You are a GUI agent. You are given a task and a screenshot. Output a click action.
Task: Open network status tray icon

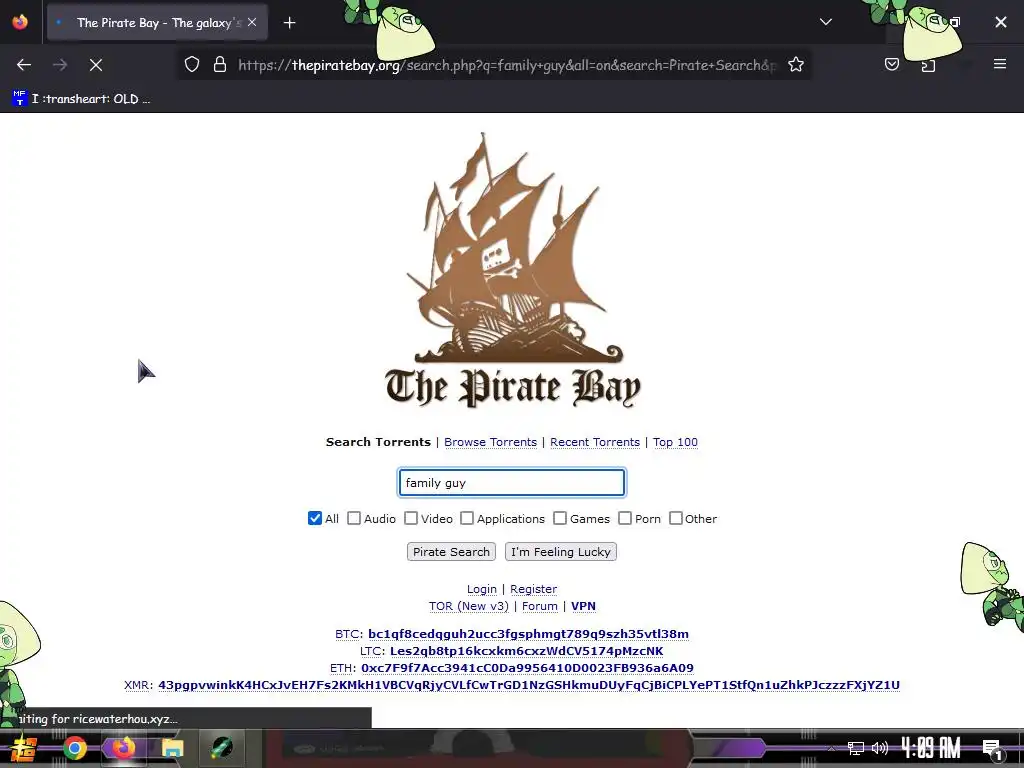[856, 748]
